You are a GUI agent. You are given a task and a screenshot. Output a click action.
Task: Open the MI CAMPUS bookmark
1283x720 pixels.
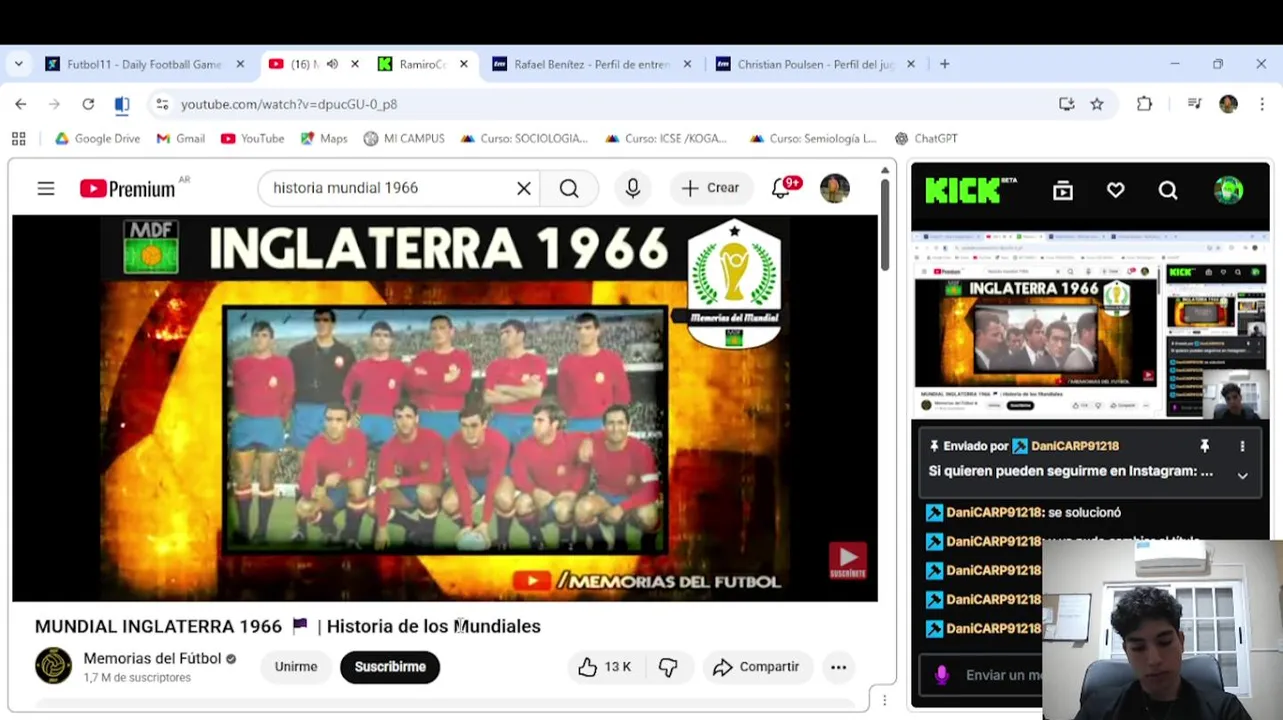pyautogui.click(x=404, y=139)
